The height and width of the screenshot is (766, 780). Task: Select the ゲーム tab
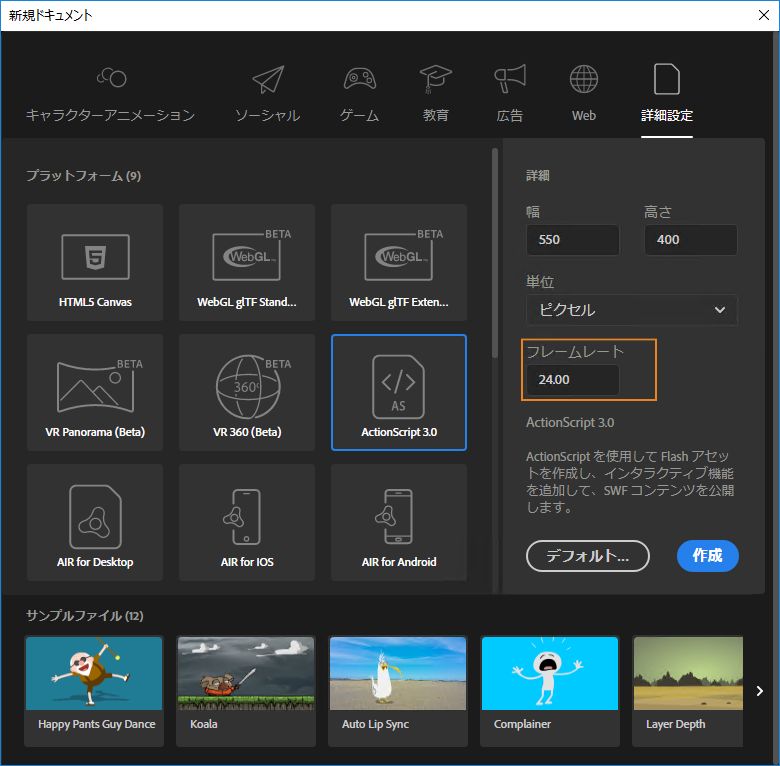coord(359,95)
